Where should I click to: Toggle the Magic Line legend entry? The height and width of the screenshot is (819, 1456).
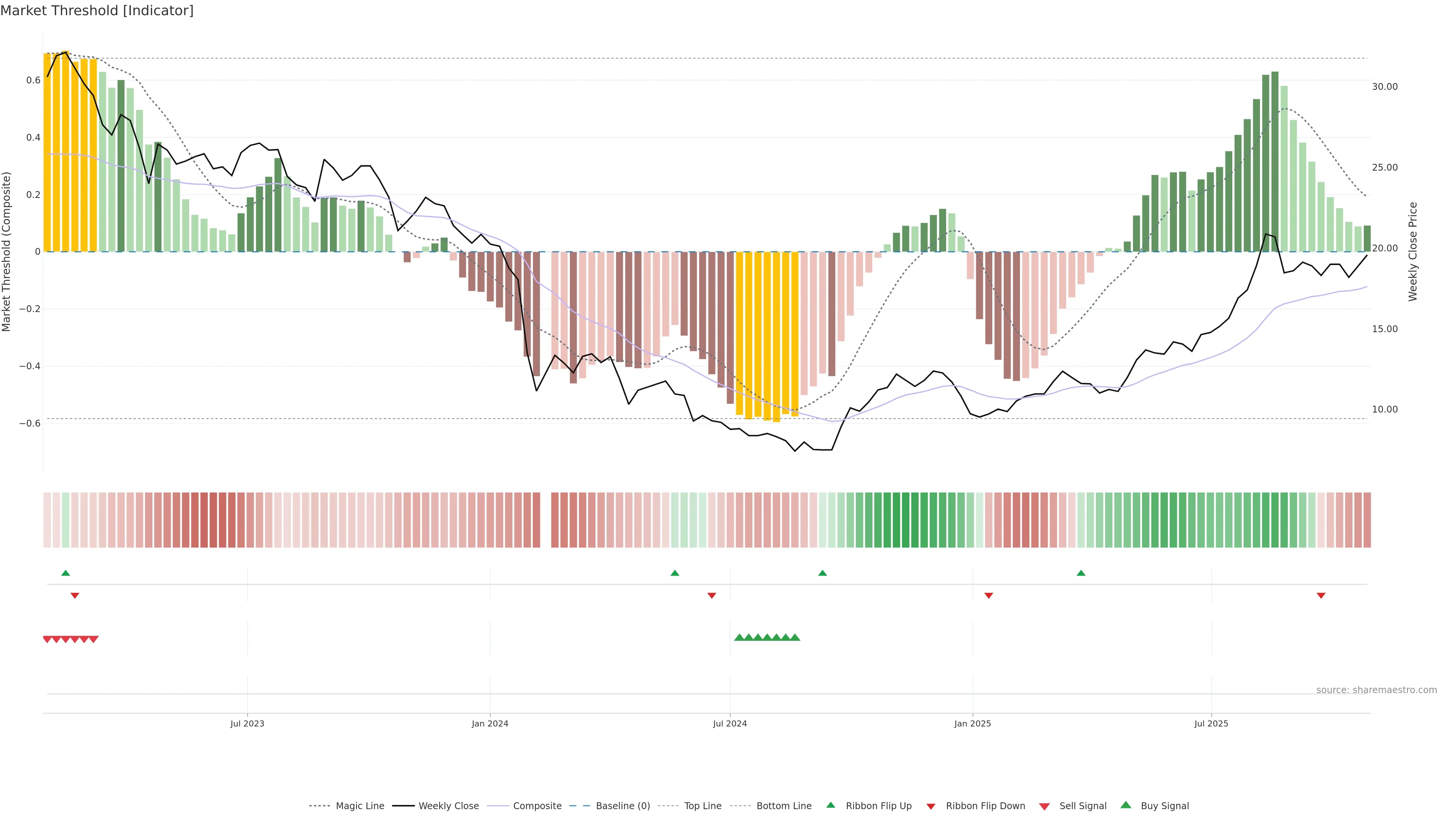point(359,806)
